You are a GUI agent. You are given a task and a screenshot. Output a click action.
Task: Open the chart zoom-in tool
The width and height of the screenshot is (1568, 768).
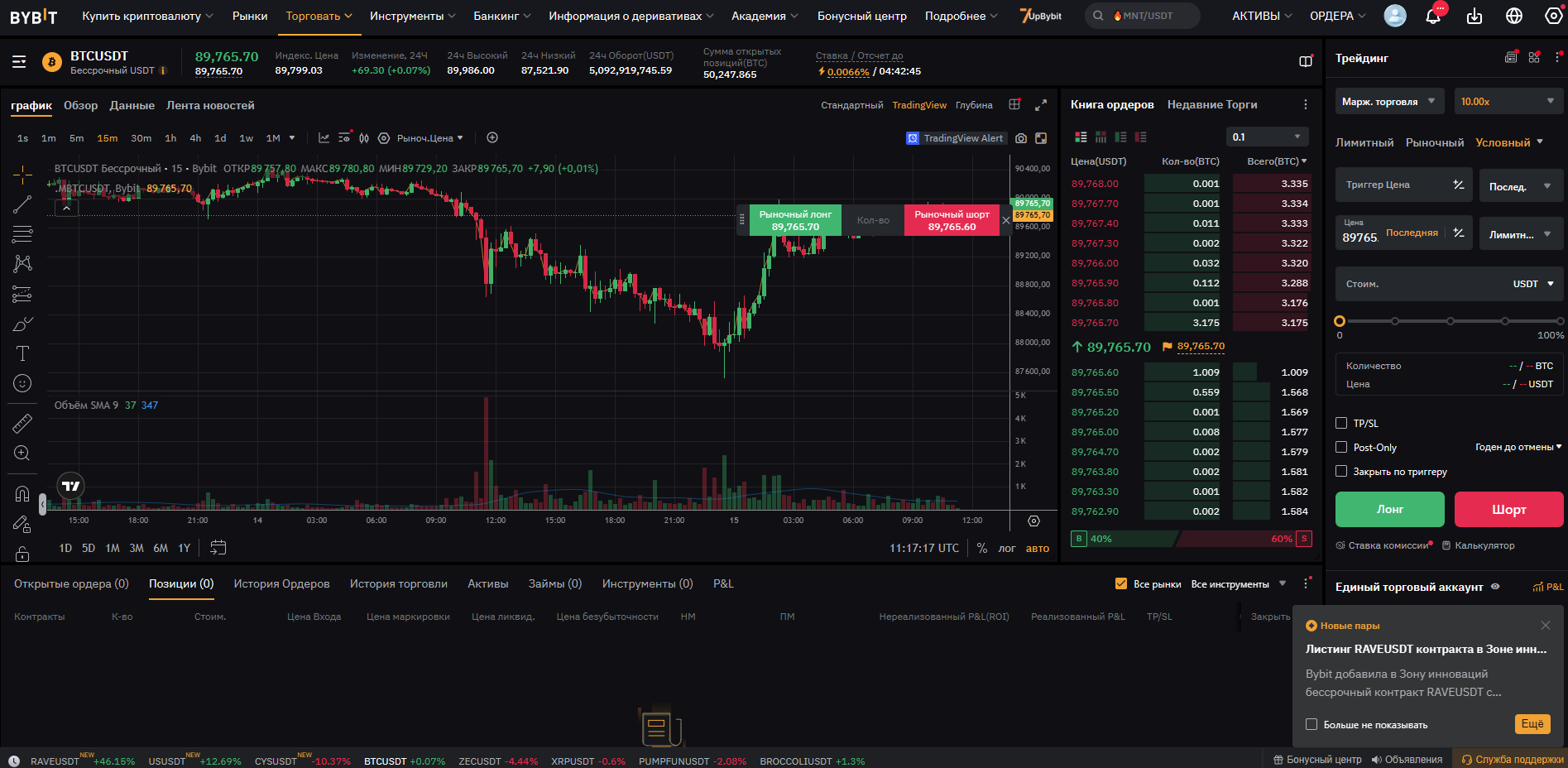pyautogui.click(x=22, y=454)
